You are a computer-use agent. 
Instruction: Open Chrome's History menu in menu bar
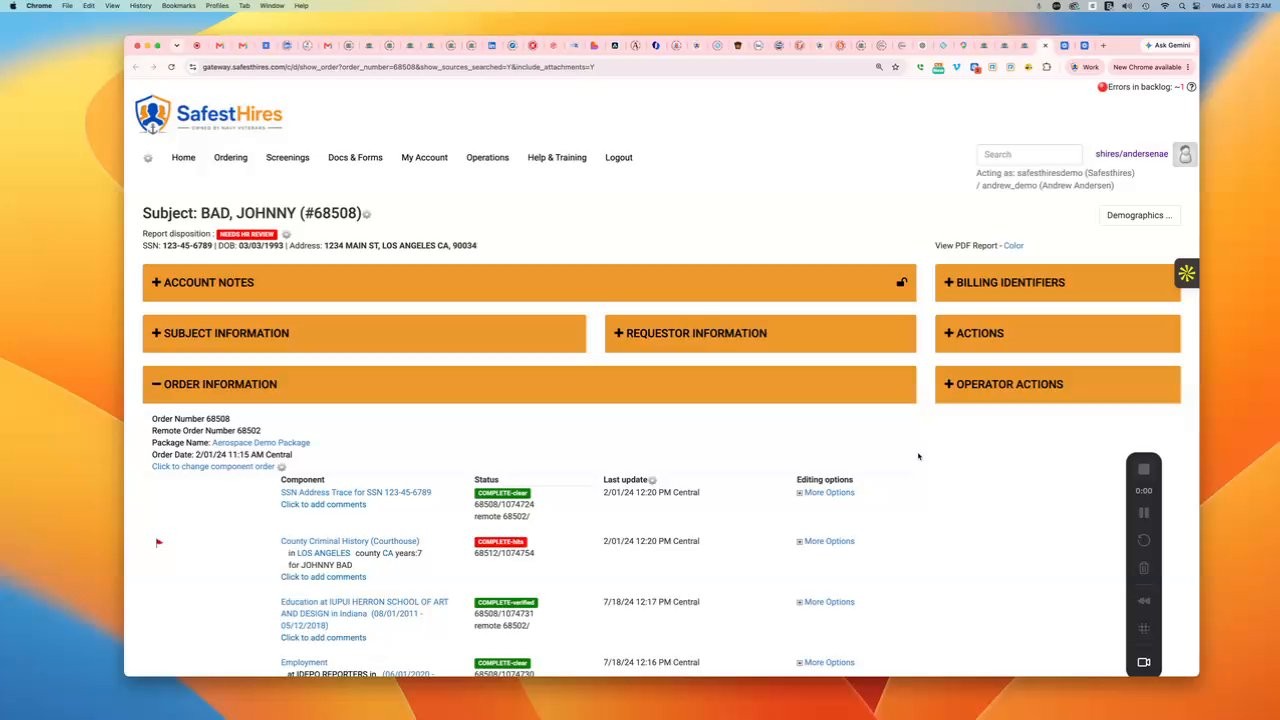[x=140, y=6]
